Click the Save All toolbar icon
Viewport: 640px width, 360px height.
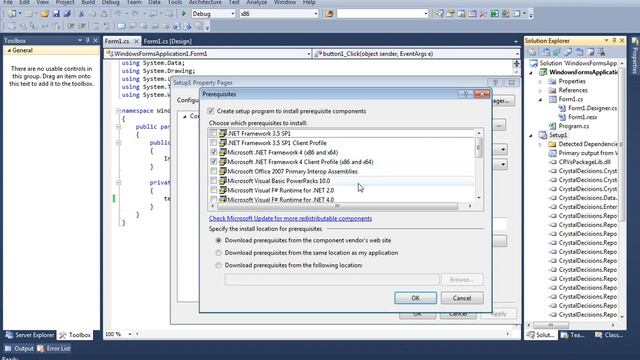67,14
